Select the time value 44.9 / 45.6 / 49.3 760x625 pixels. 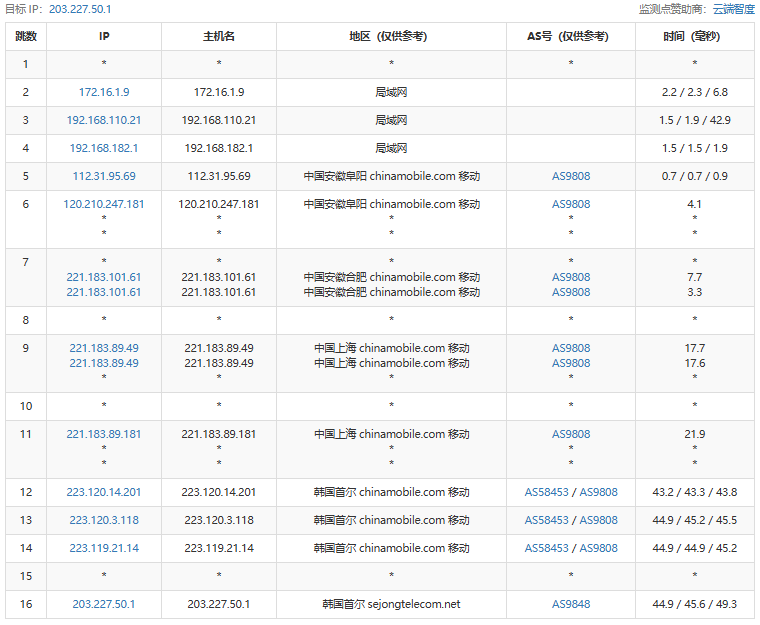point(695,605)
